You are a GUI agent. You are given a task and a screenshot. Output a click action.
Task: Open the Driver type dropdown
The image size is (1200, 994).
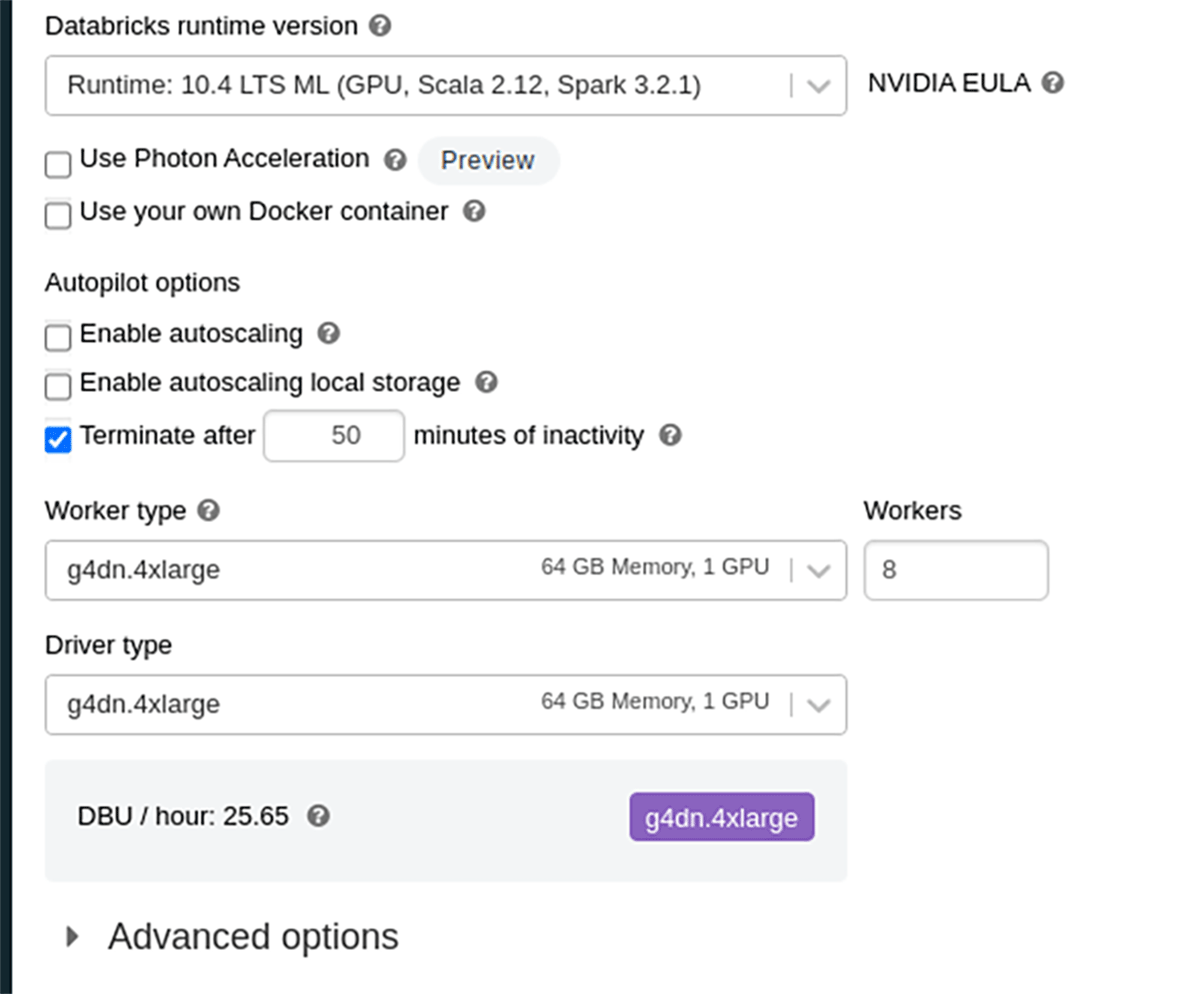coord(445,704)
